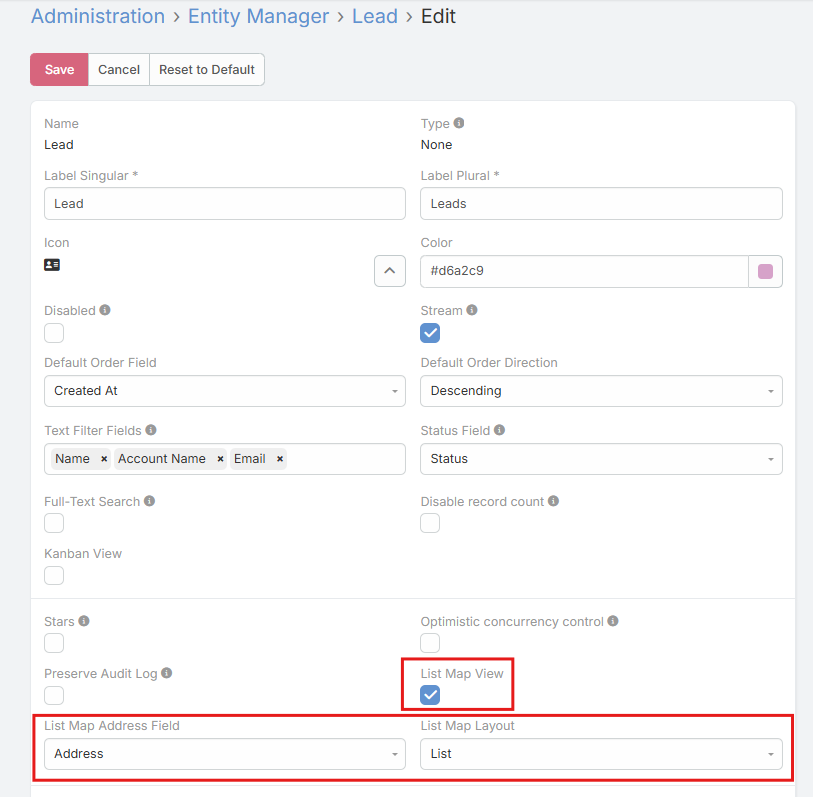Image resolution: width=813 pixels, height=797 pixels.
Task: Click the Label Singular input field
Action: point(225,203)
